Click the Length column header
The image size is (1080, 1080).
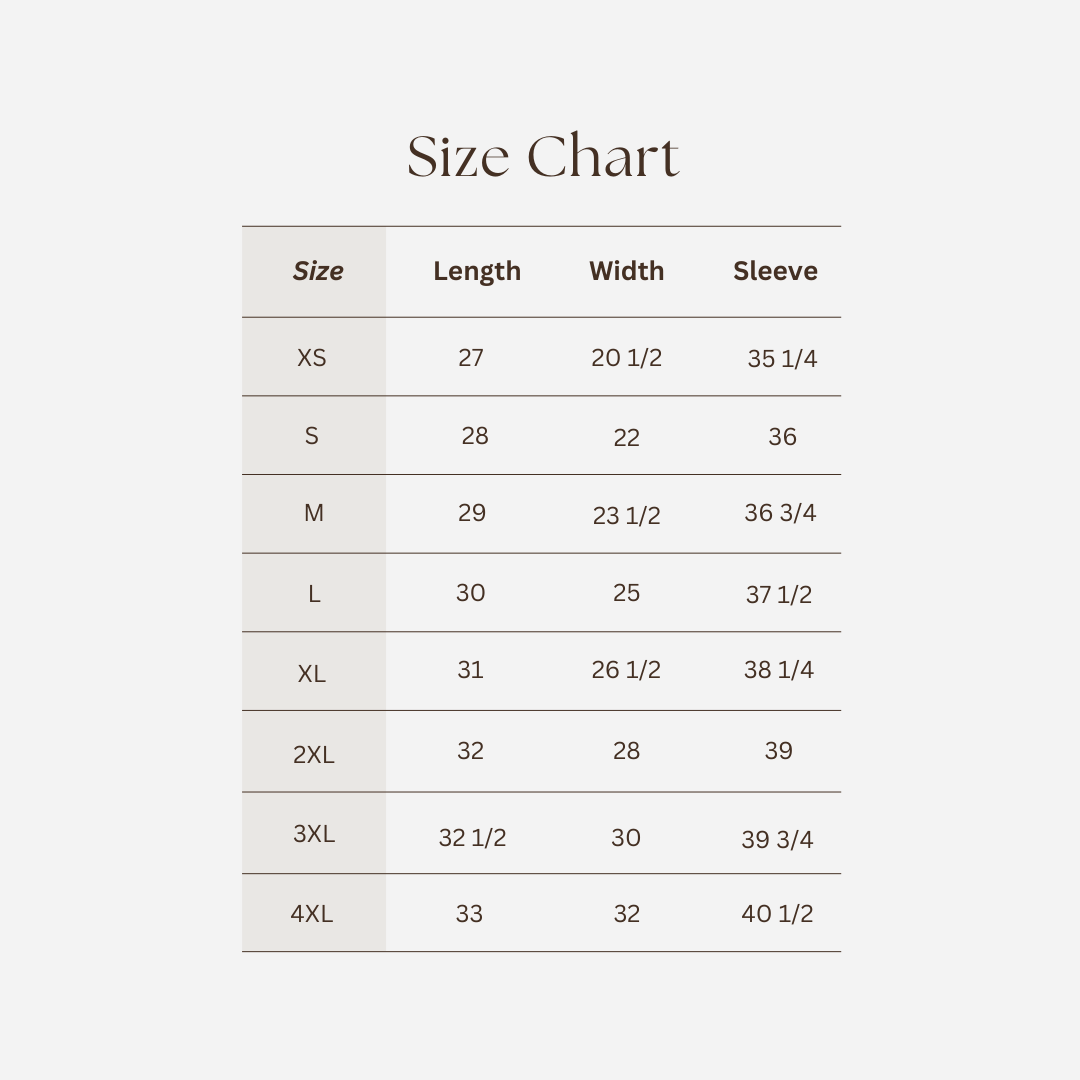pyautogui.click(x=477, y=271)
